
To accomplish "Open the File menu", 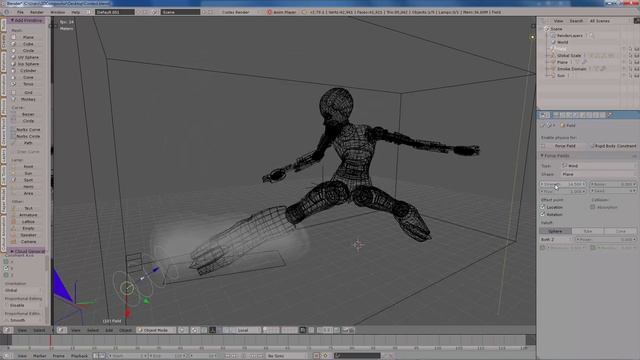I will point(20,12).
